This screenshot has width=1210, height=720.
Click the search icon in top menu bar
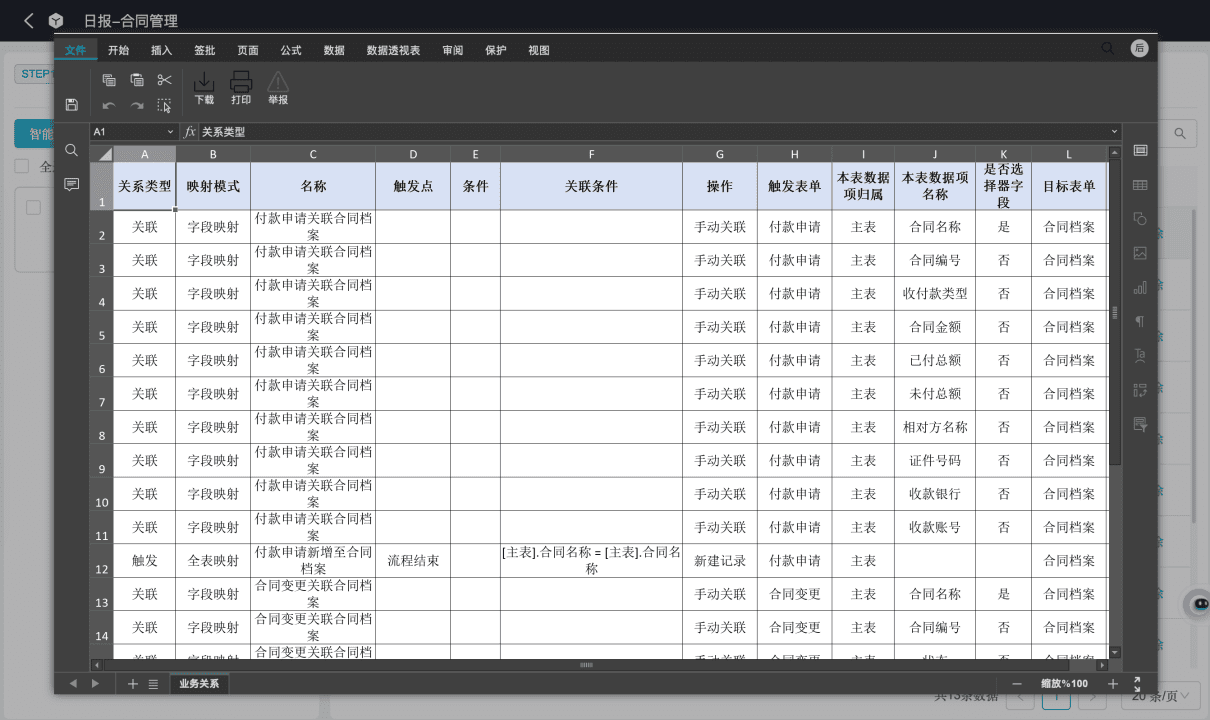pos(1107,48)
